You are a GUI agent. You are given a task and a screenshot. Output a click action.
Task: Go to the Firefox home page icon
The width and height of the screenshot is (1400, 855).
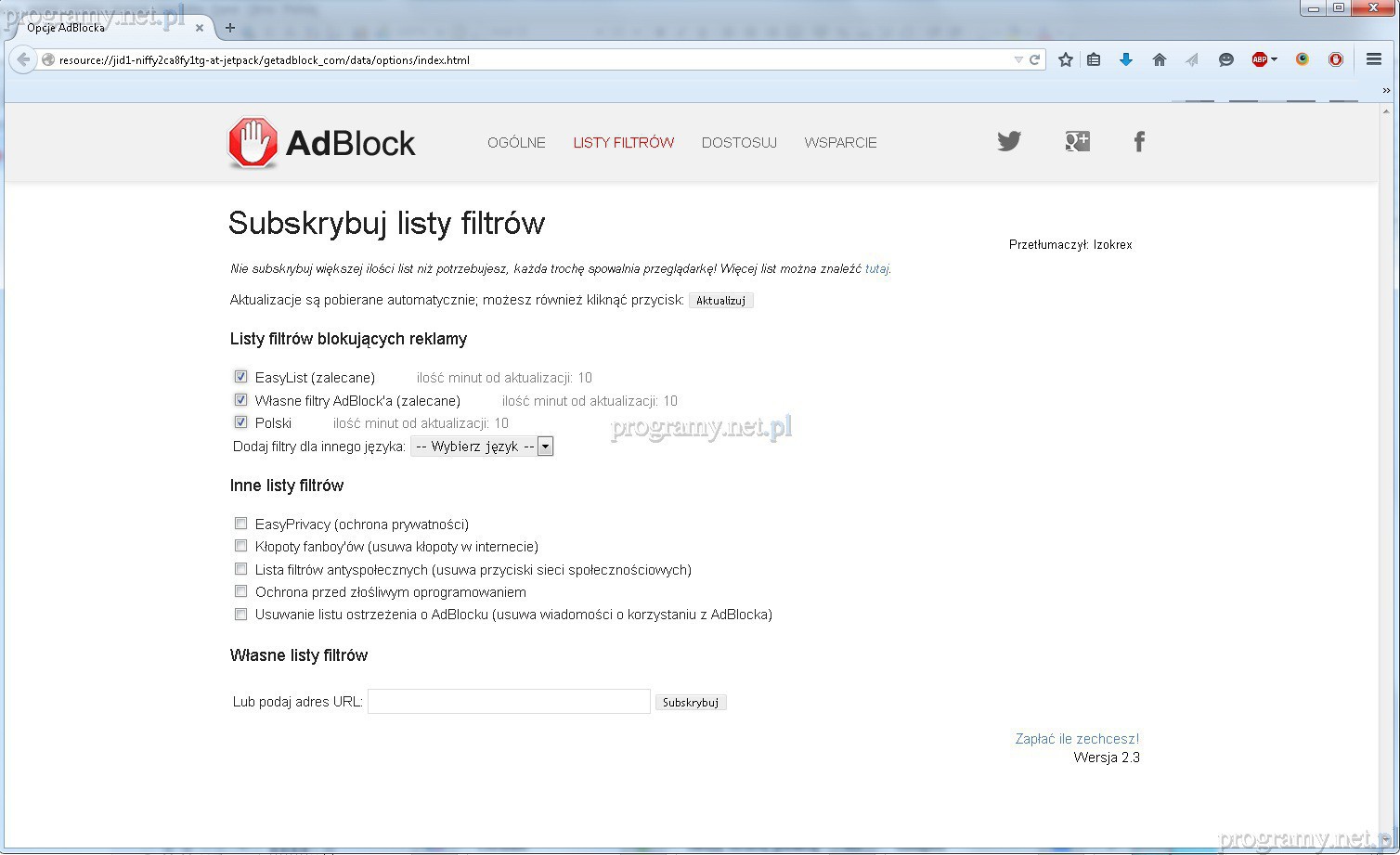point(1159,59)
